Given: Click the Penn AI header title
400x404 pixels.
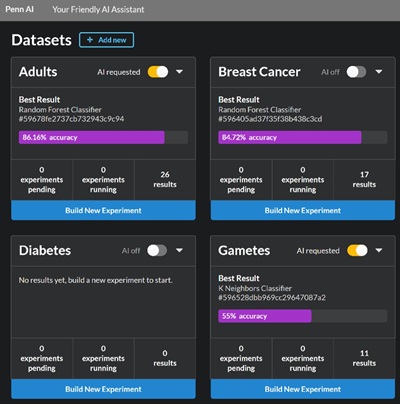Looking at the screenshot, I should 19,9.
